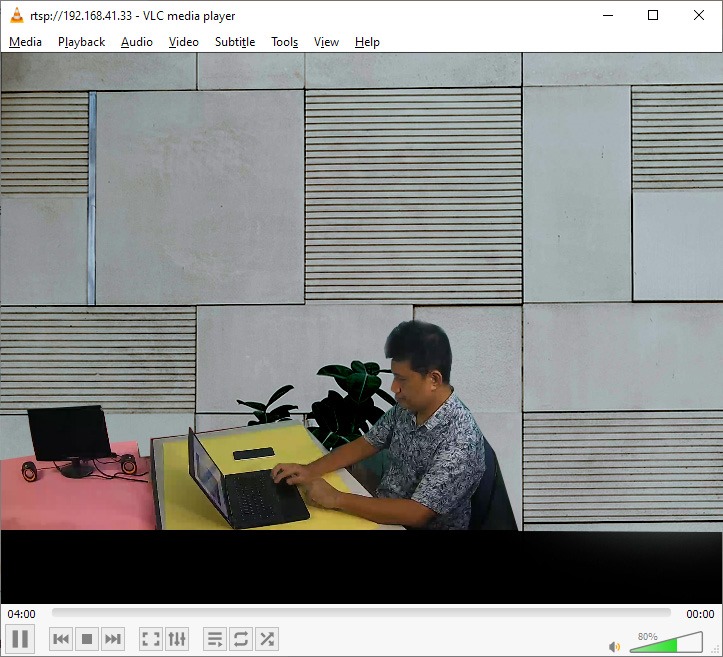The image size is (723, 657).
Task: Show extended settings and effects
Action: click(x=177, y=639)
